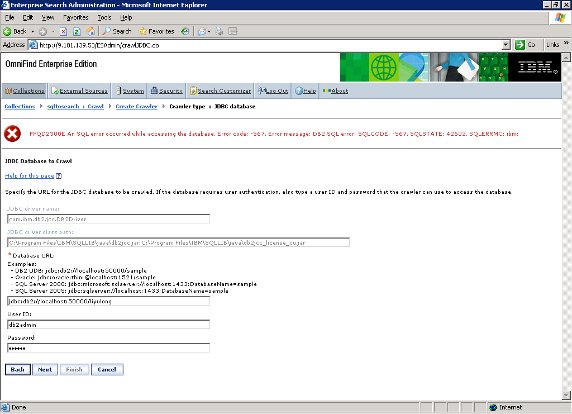The height and width of the screenshot is (414, 572).
Task: Click the red SQL error message text
Action: point(274,134)
